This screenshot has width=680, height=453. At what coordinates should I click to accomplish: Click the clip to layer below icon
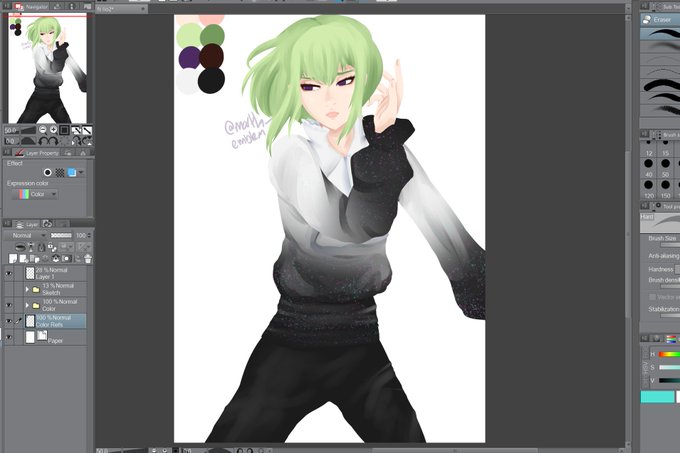(x=20, y=247)
